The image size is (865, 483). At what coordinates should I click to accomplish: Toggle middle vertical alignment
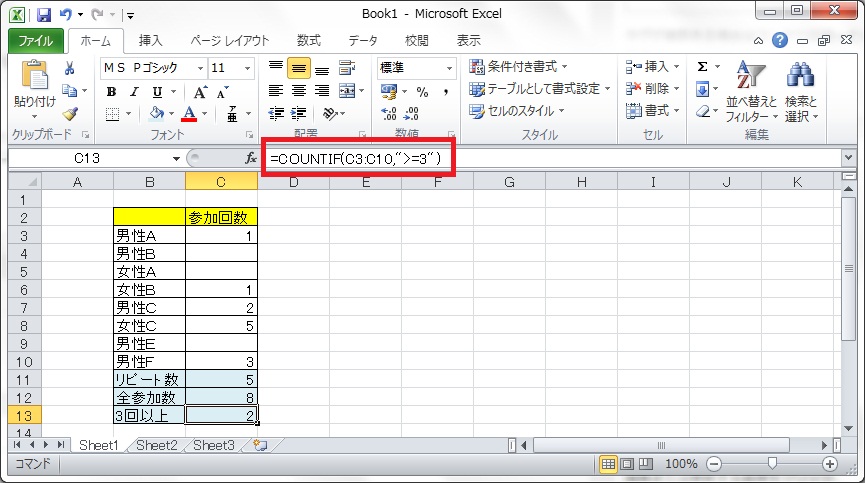(x=298, y=68)
